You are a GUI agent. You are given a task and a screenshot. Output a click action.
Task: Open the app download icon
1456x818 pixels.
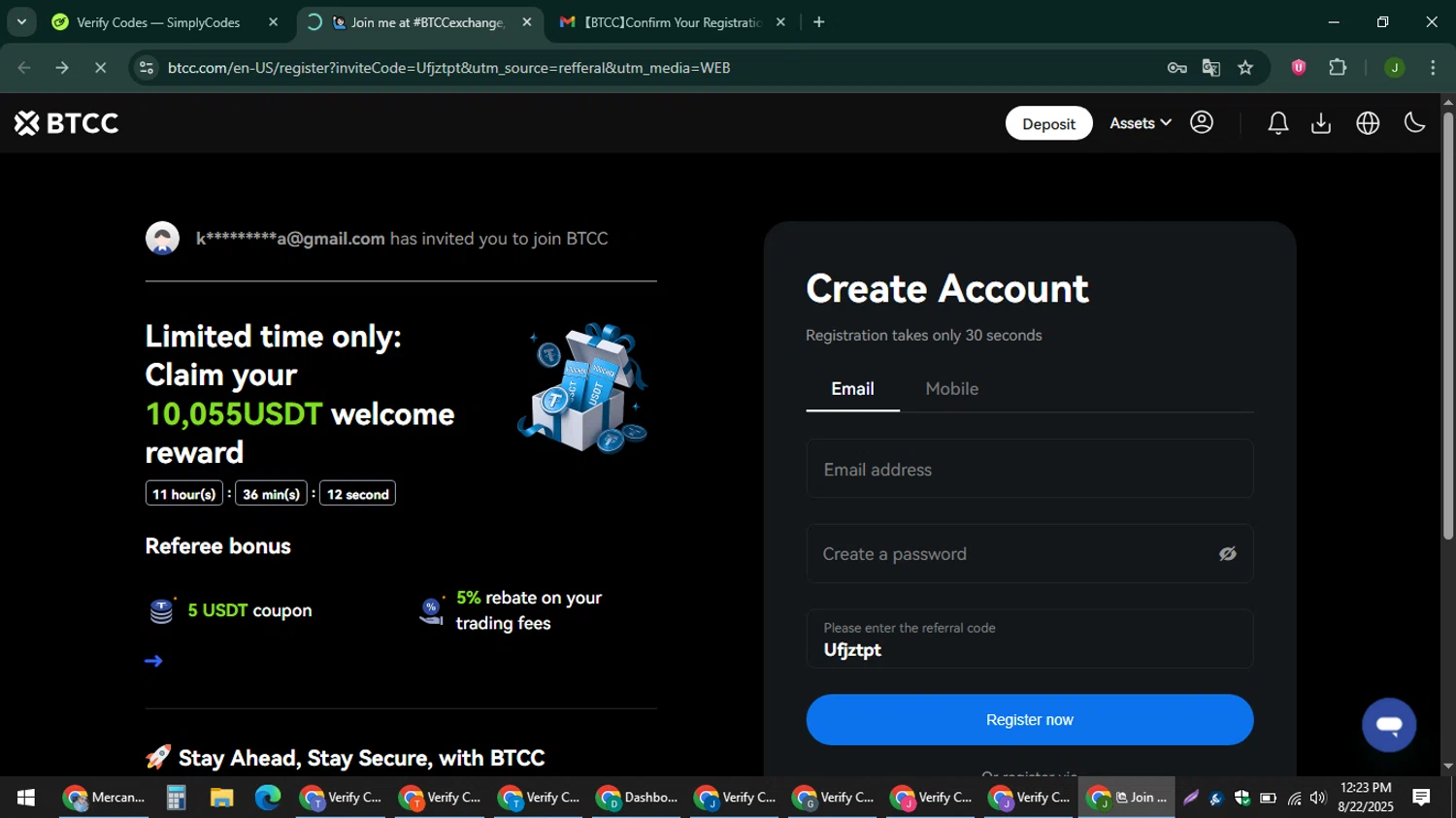(x=1321, y=123)
